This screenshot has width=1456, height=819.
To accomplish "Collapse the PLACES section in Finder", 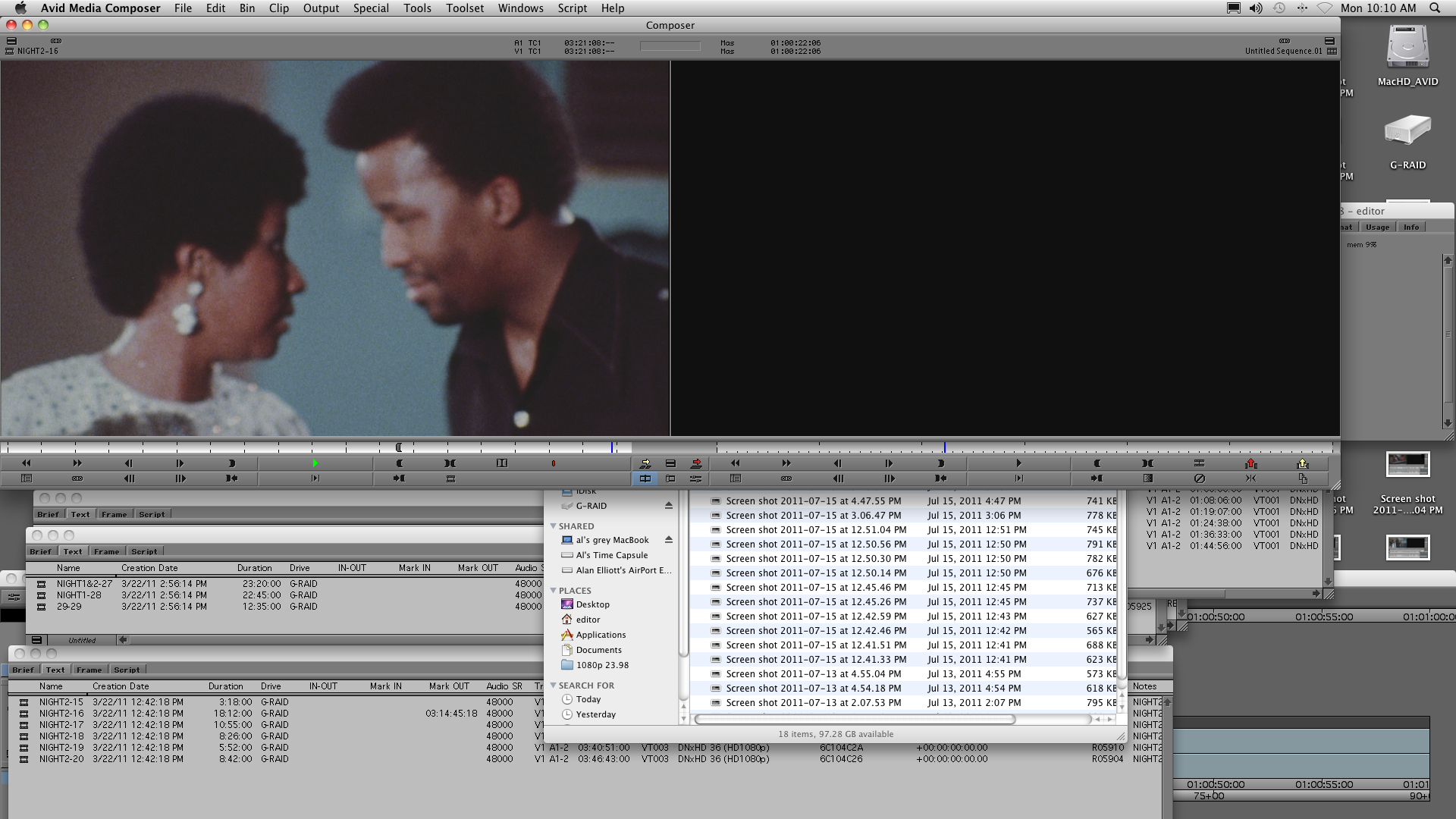I will click(x=554, y=590).
